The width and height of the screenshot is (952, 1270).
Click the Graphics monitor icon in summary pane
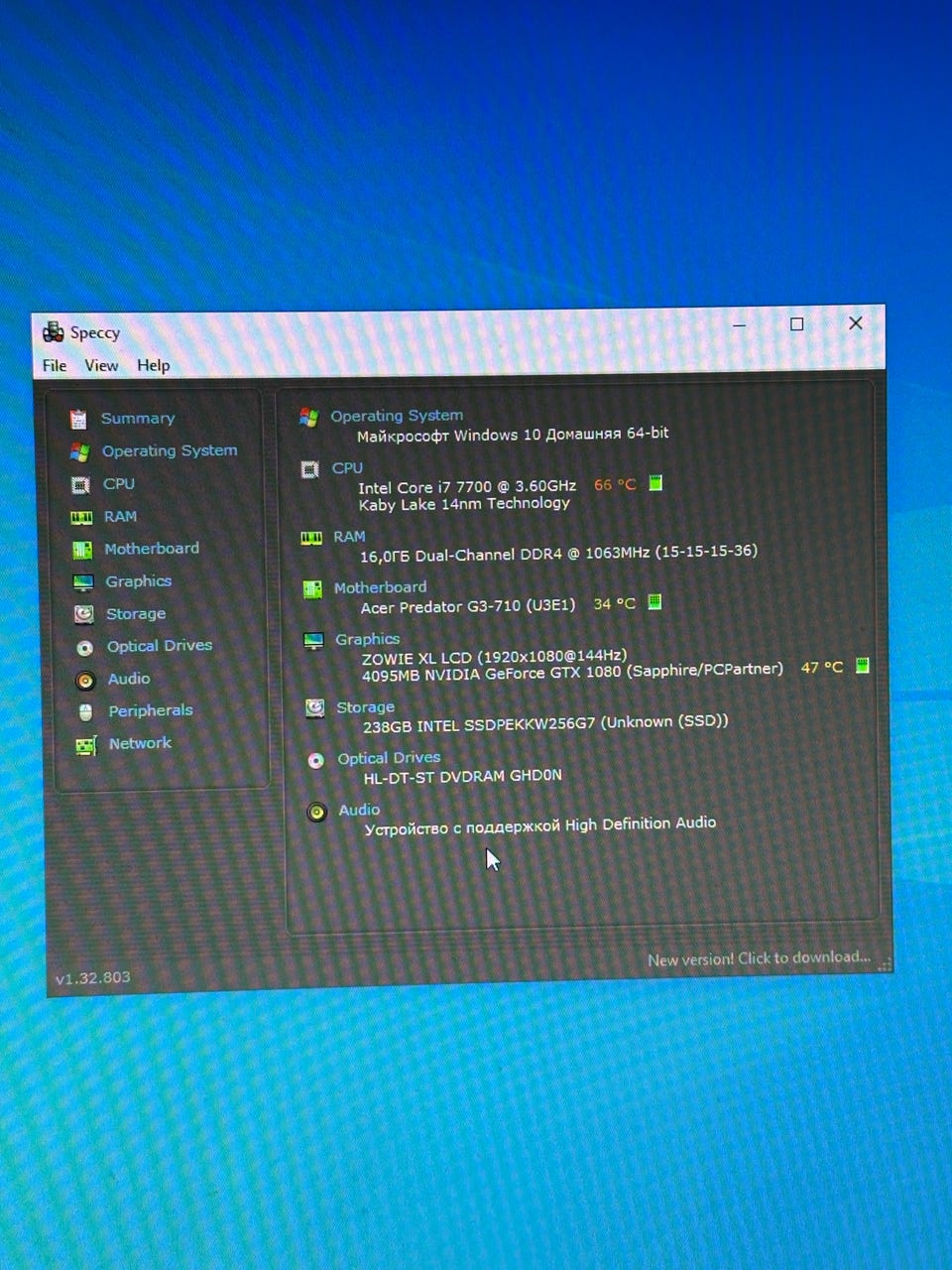tap(313, 641)
